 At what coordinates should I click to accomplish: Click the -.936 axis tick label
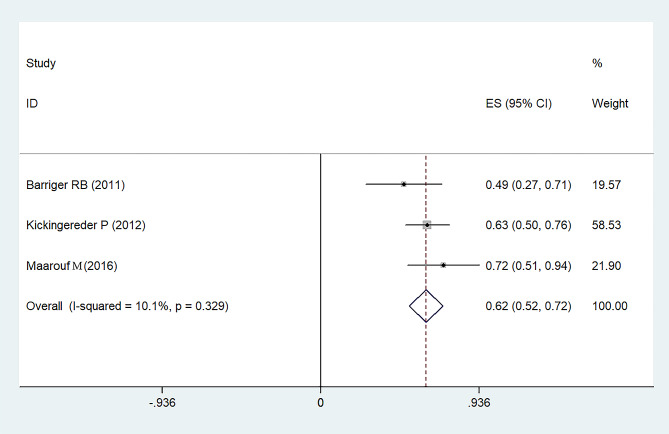(162, 402)
